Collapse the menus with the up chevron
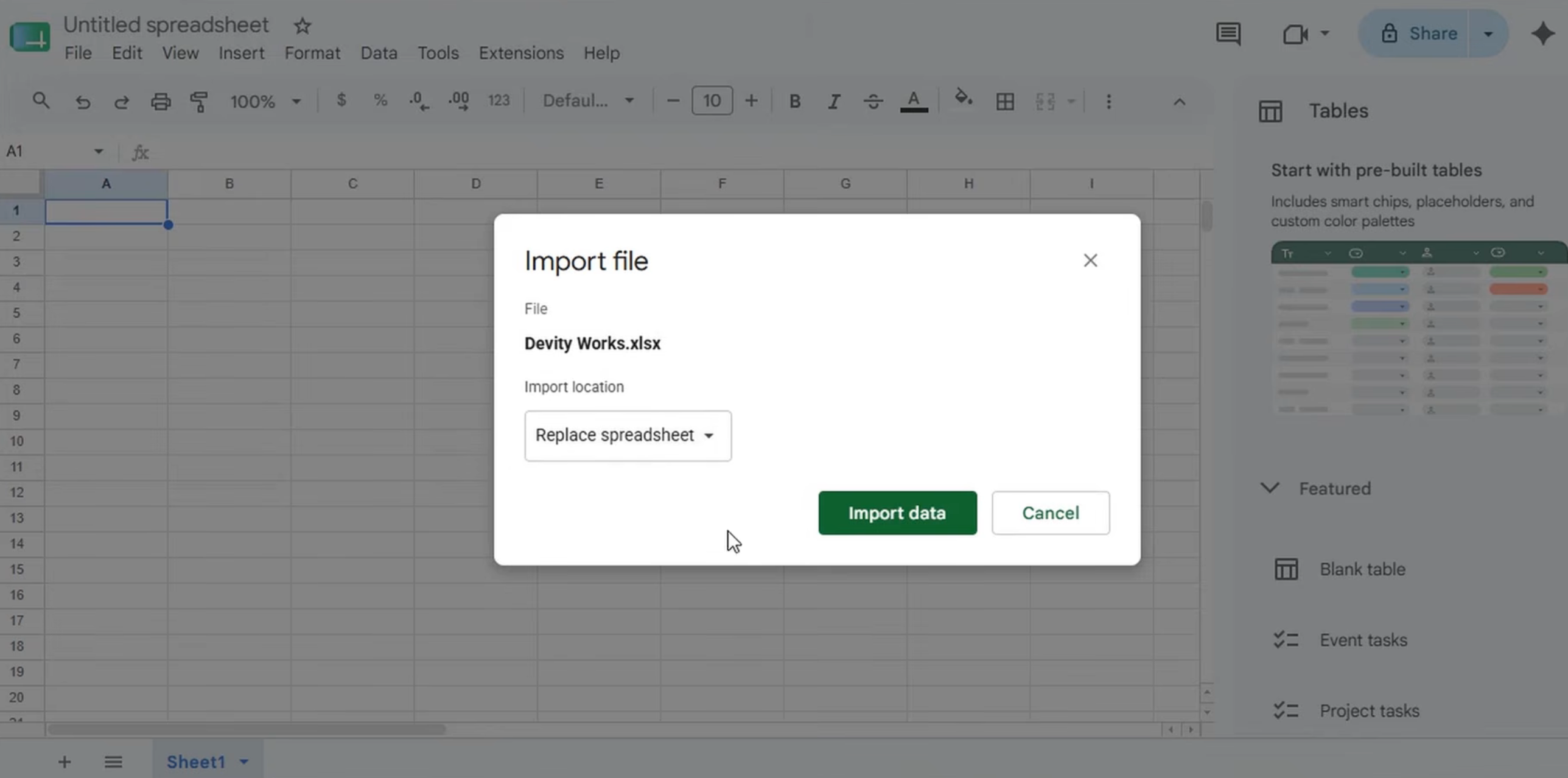The image size is (1568, 778). (1179, 102)
